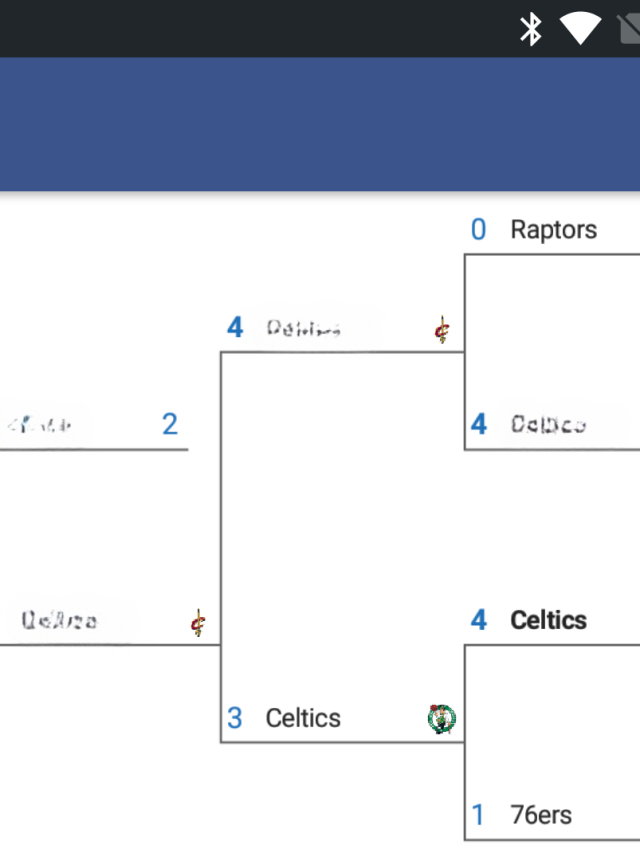Image resolution: width=640 pixels, height=860 pixels.
Task: Select the Cavaliers sword logo beside bold score 4
Action: (x=442, y=330)
